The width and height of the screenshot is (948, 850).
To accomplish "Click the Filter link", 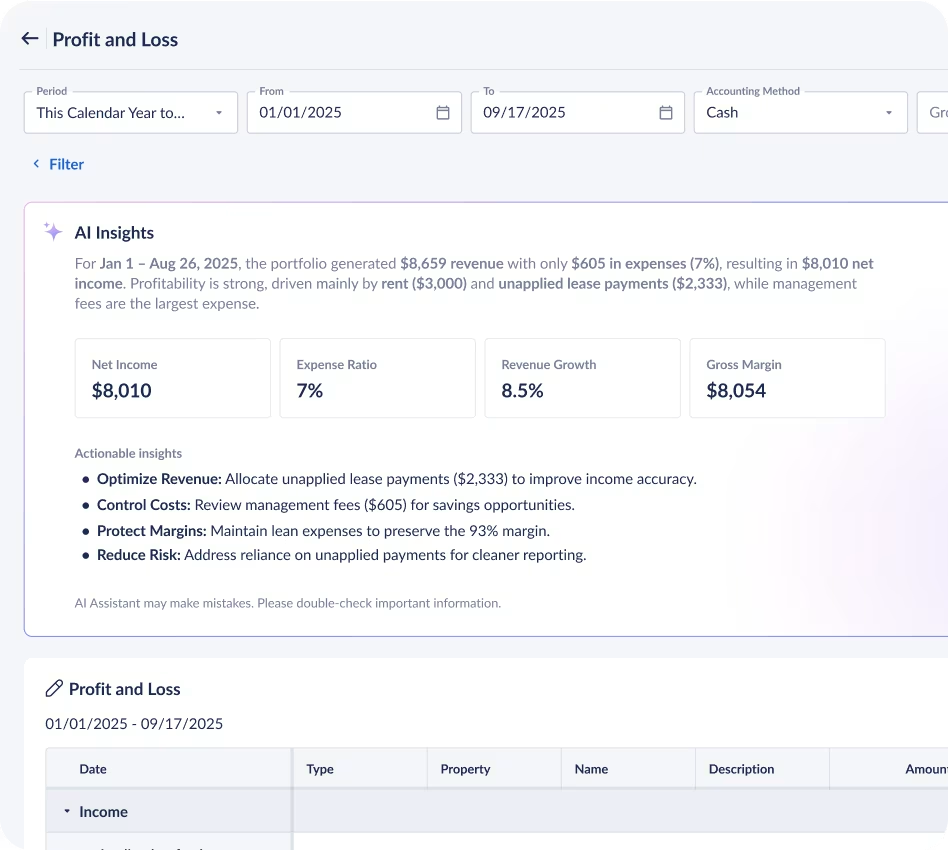I will 67,163.
